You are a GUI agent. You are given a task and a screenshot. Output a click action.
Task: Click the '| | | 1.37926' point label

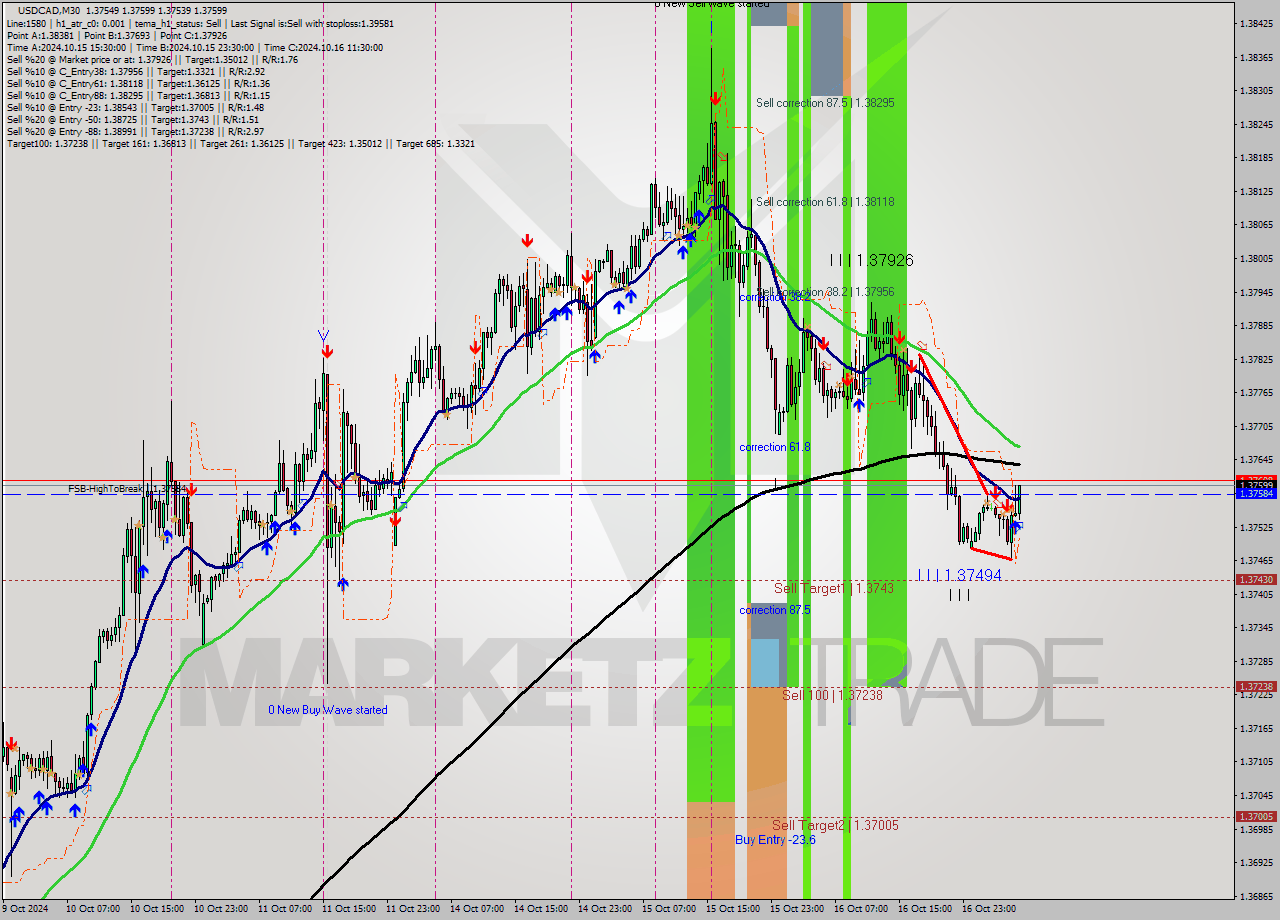click(x=871, y=260)
